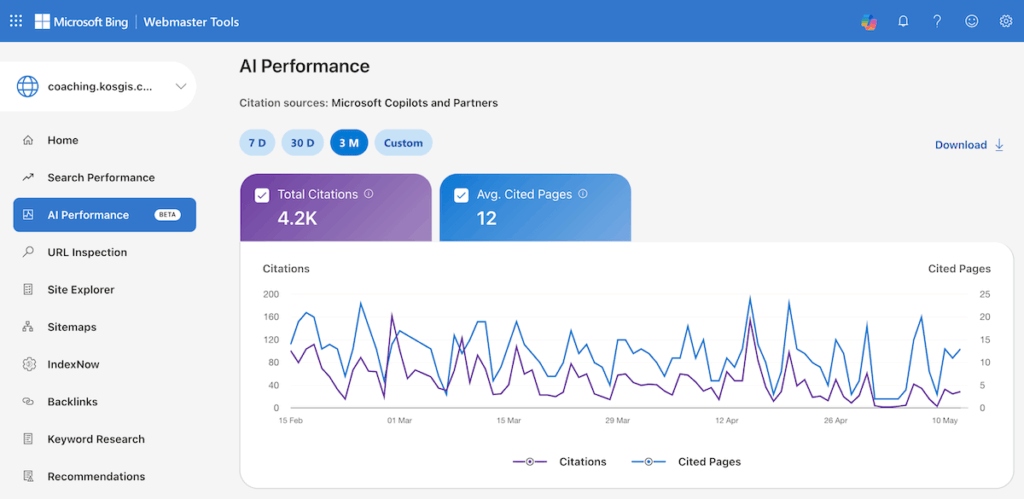Expand the site selector chevron

pyautogui.click(x=181, y=86)
